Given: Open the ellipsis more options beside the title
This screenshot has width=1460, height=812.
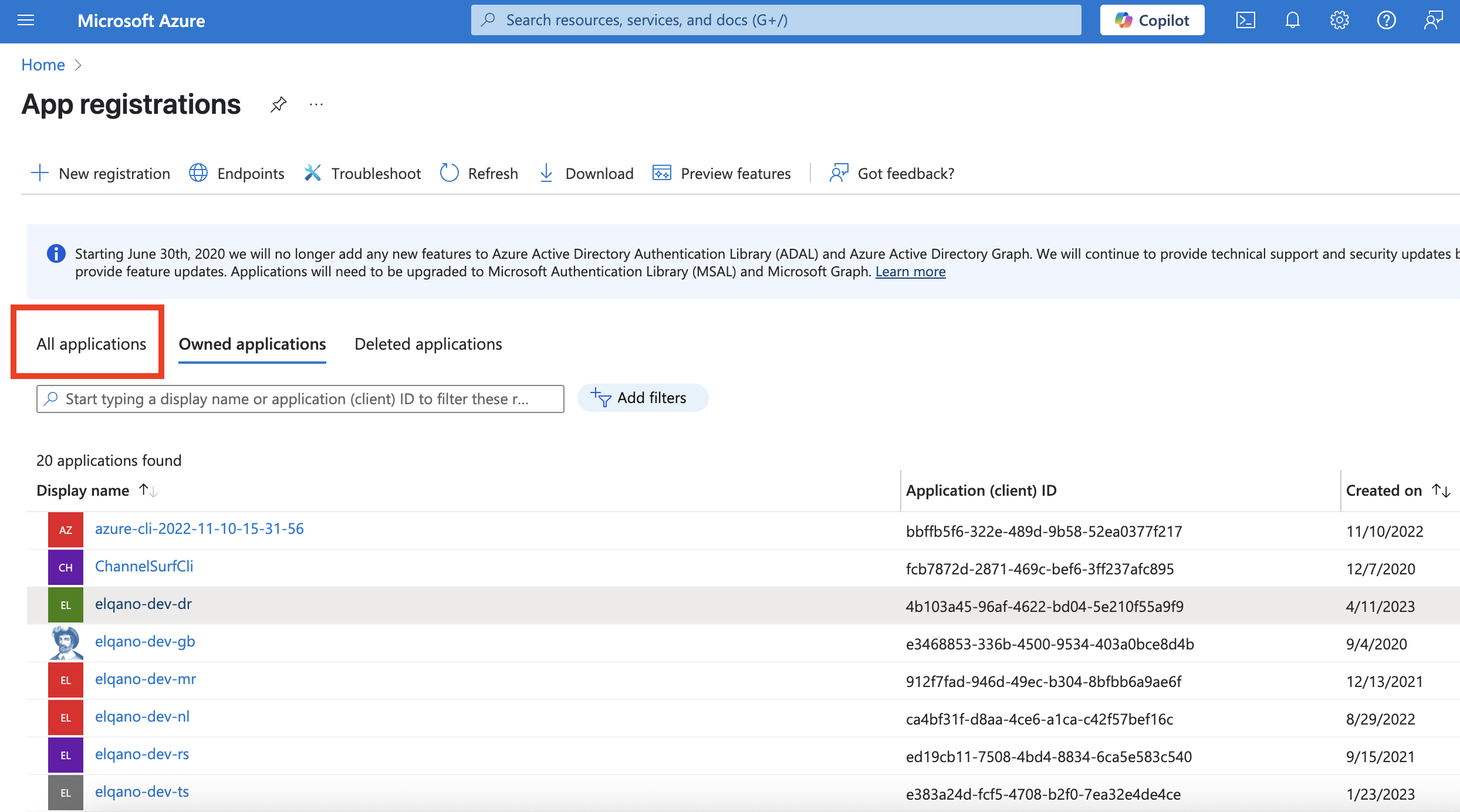Looking at the screenshot, I should (x=316, y=105).
